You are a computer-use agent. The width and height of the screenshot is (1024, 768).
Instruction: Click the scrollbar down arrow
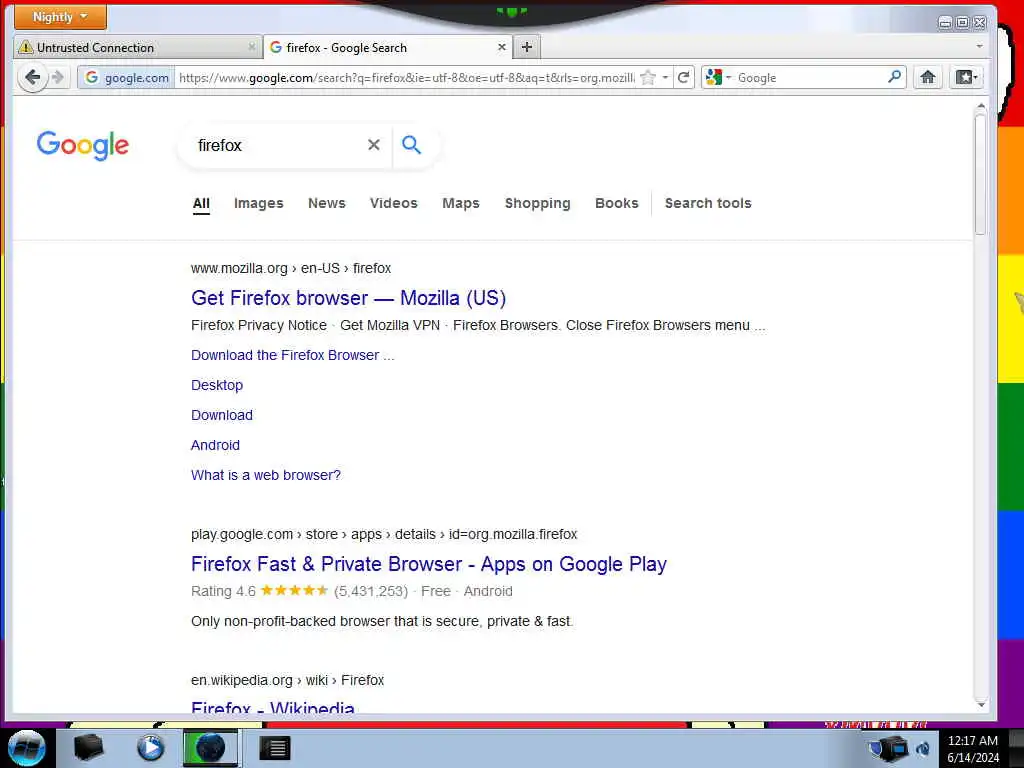tap(980, 705)
